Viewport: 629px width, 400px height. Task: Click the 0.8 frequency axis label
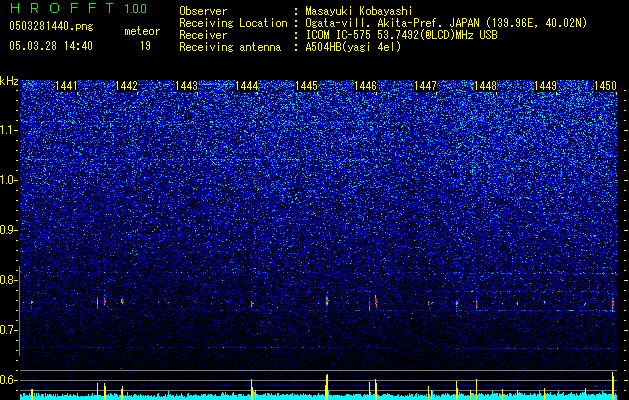coord(8,280)
